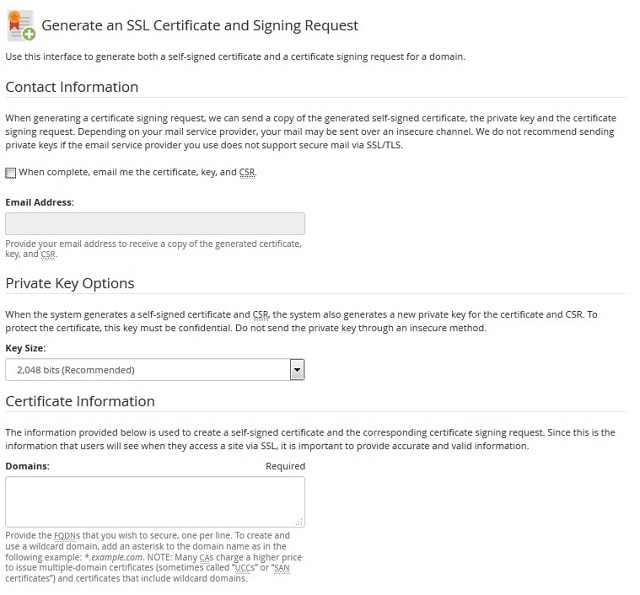Screen dimensions: 640x595
Task: Open the Key Size '2,048 bits (Recommended)' dropdown
Action: pyautogui.click(x=155, y=370)
